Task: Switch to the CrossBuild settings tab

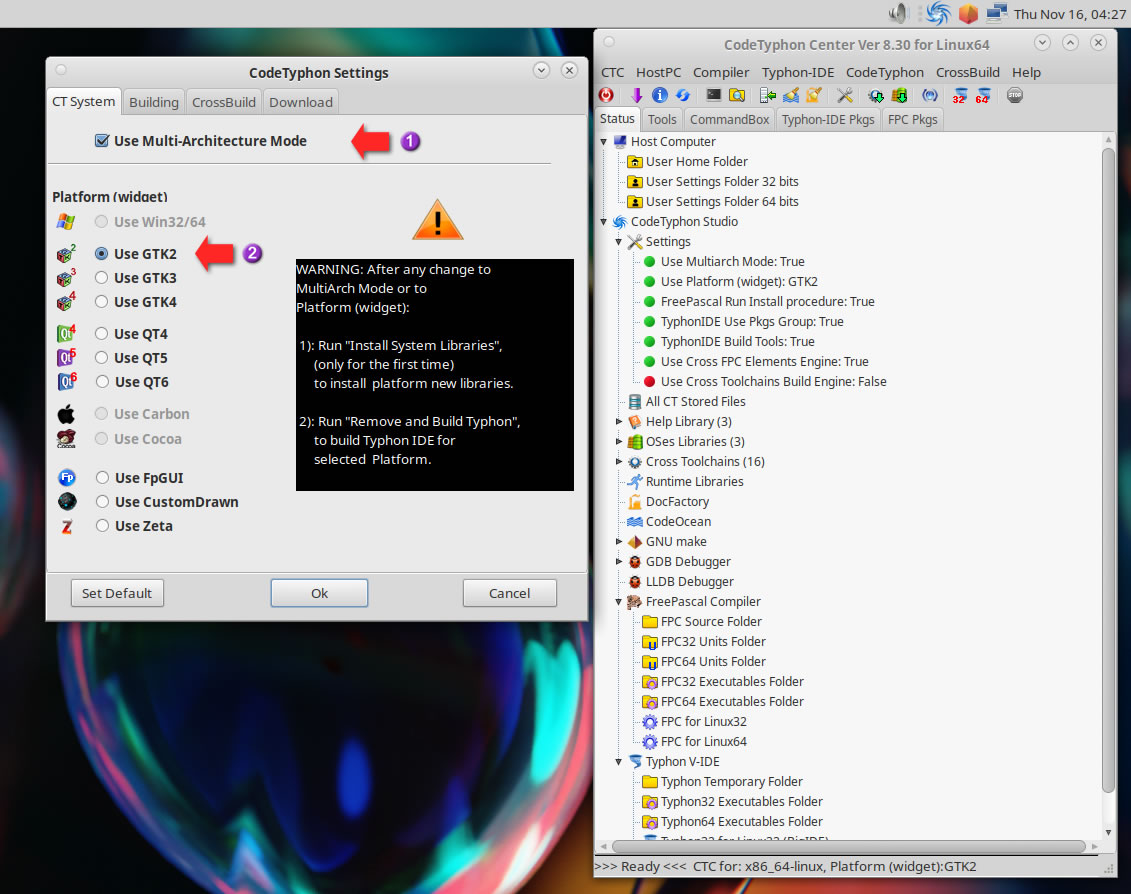Action: 224,102
